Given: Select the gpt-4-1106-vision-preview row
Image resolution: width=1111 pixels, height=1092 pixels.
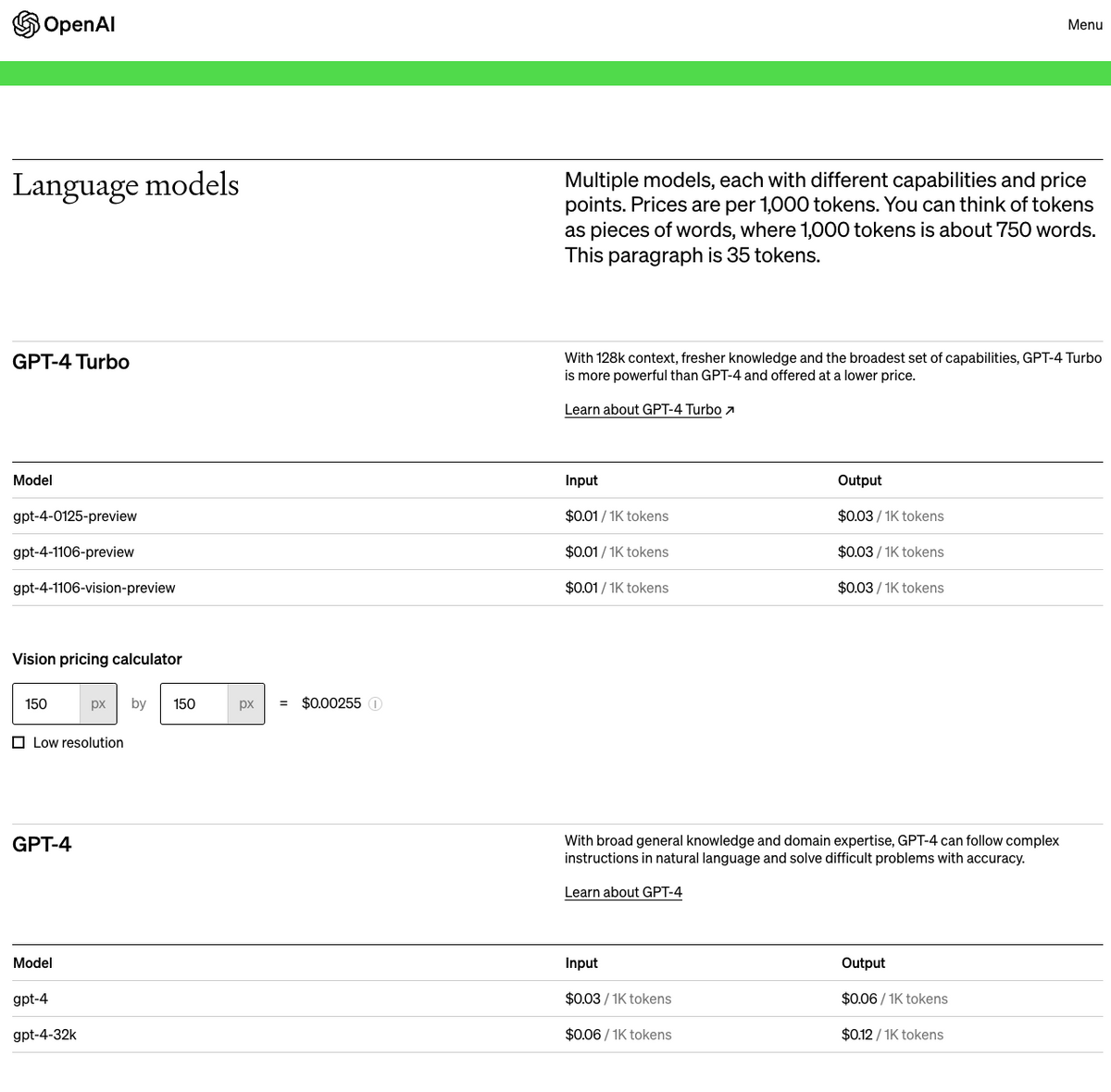Looking at the screenshot, I should 557,588.
